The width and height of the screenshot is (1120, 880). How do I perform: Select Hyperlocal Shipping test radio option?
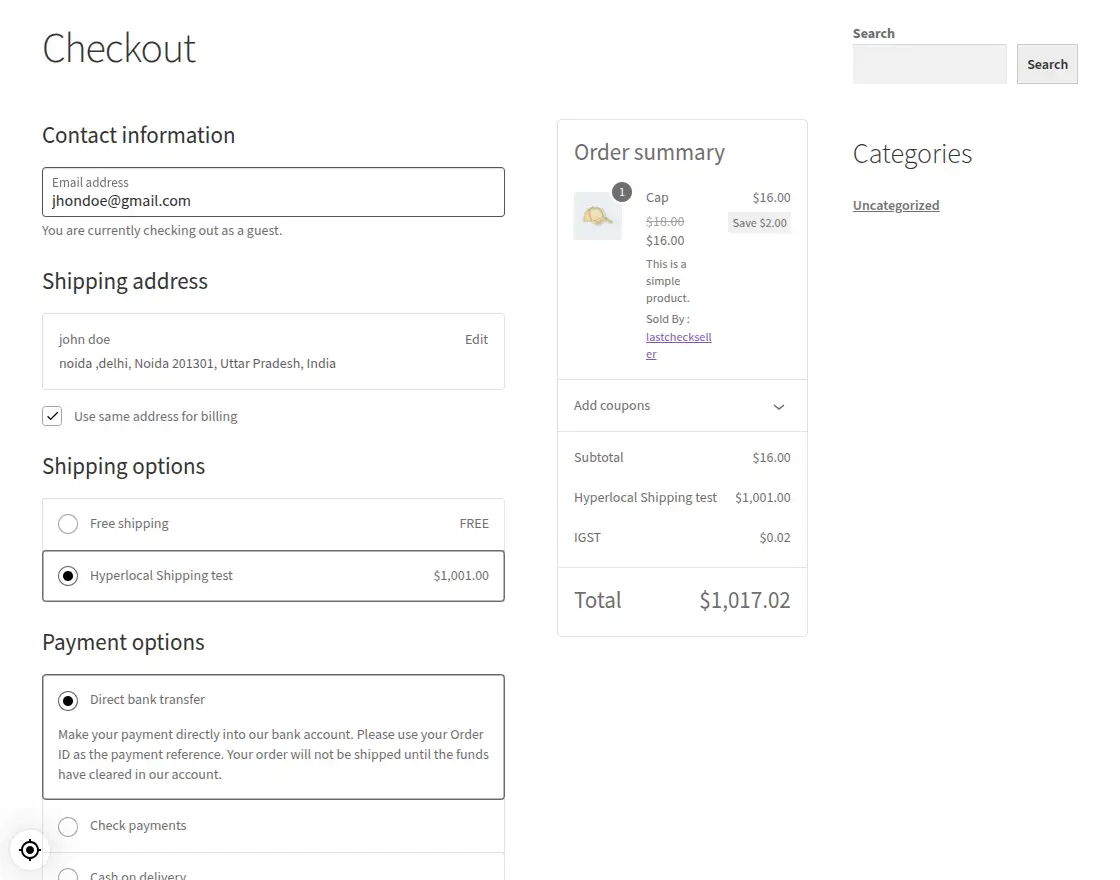point(68,576)
